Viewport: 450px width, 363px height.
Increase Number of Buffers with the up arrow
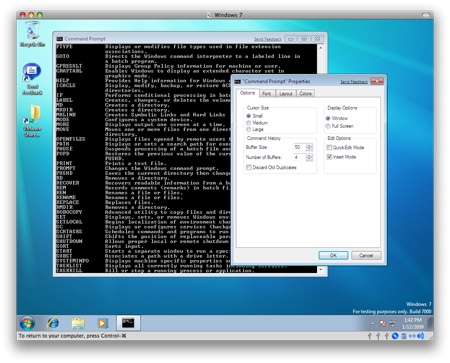[x=309, y=155]
